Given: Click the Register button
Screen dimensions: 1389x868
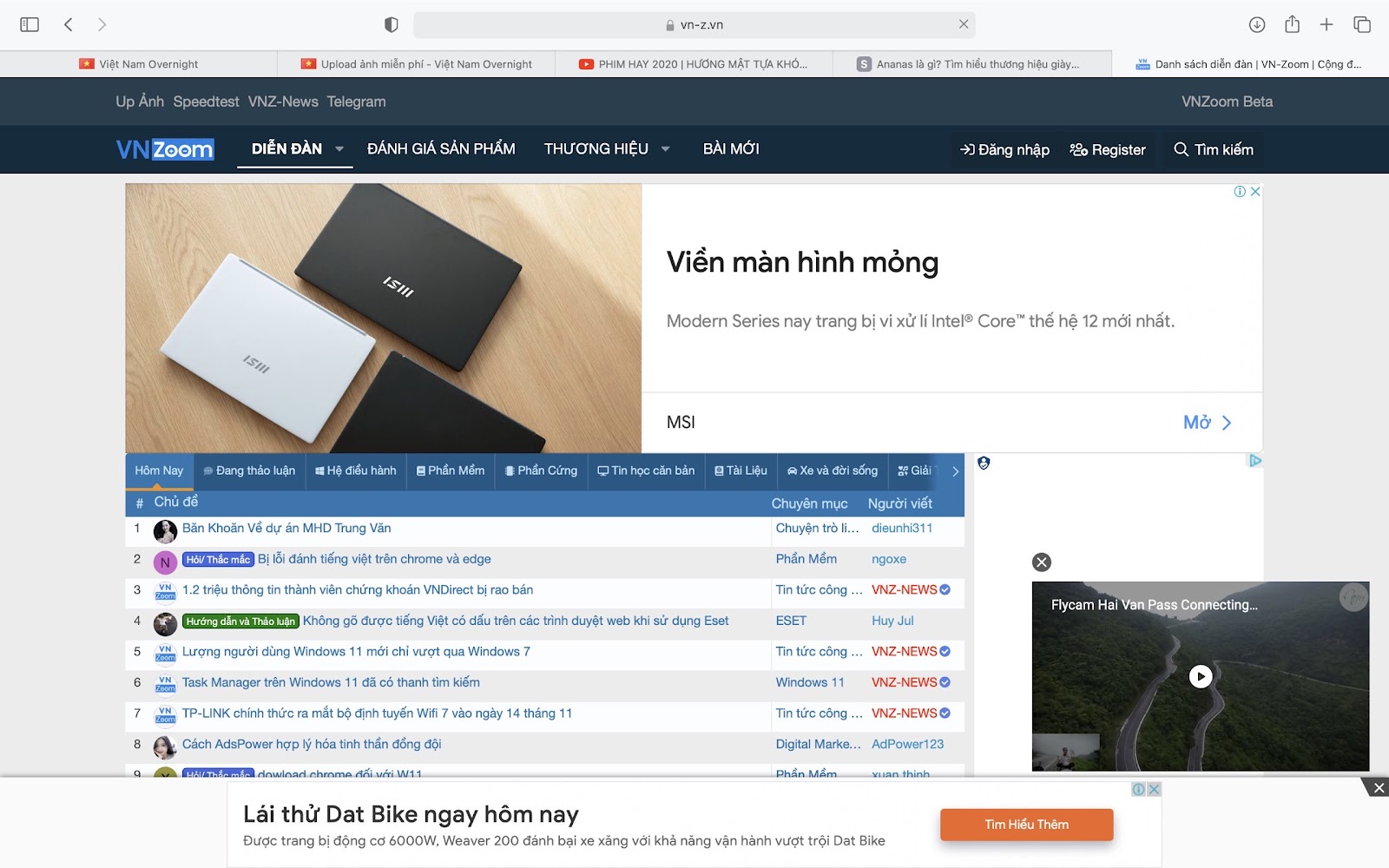Looking at the screenshot, I should (1108, 150).
